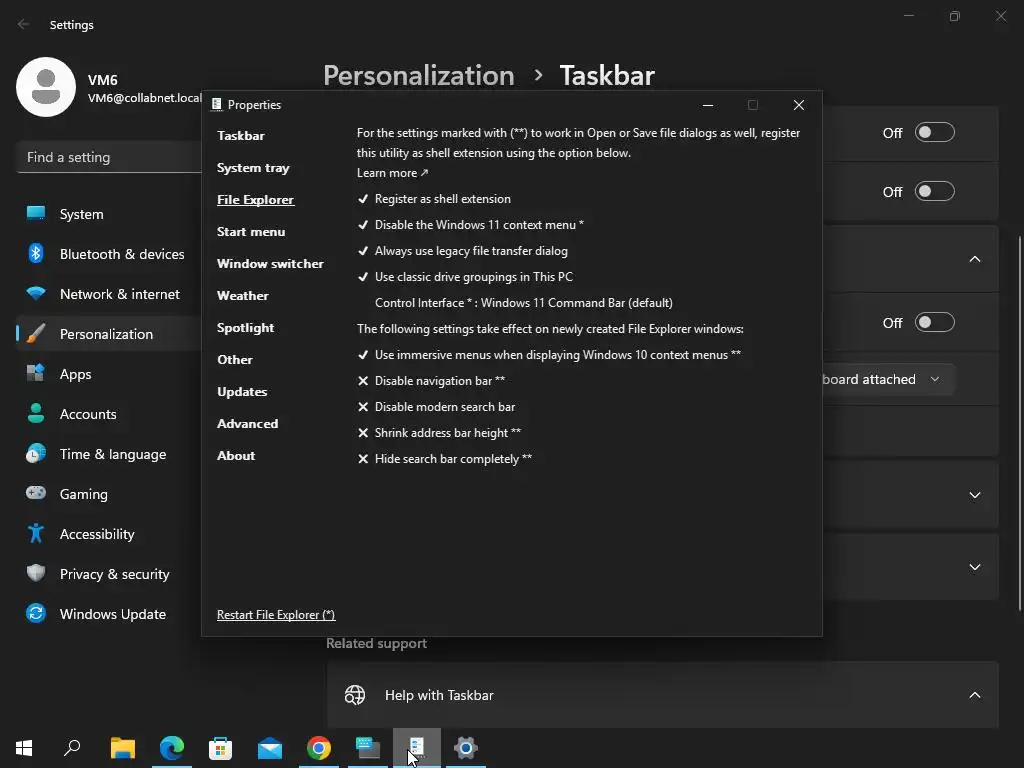Enable Disable navigation bar option

tap(431, 381)
